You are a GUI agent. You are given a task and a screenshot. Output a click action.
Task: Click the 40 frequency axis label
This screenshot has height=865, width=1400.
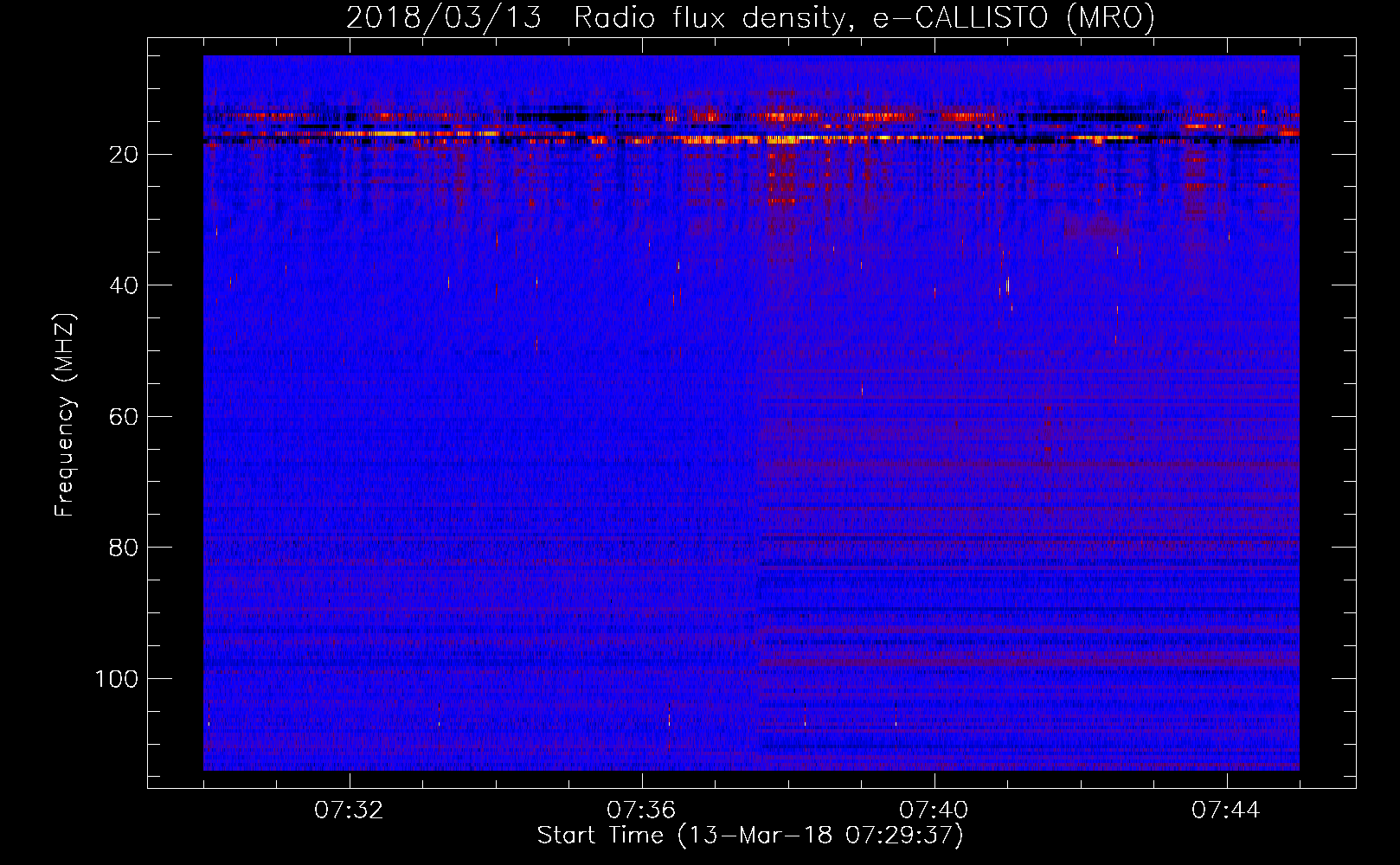(125, 285)
